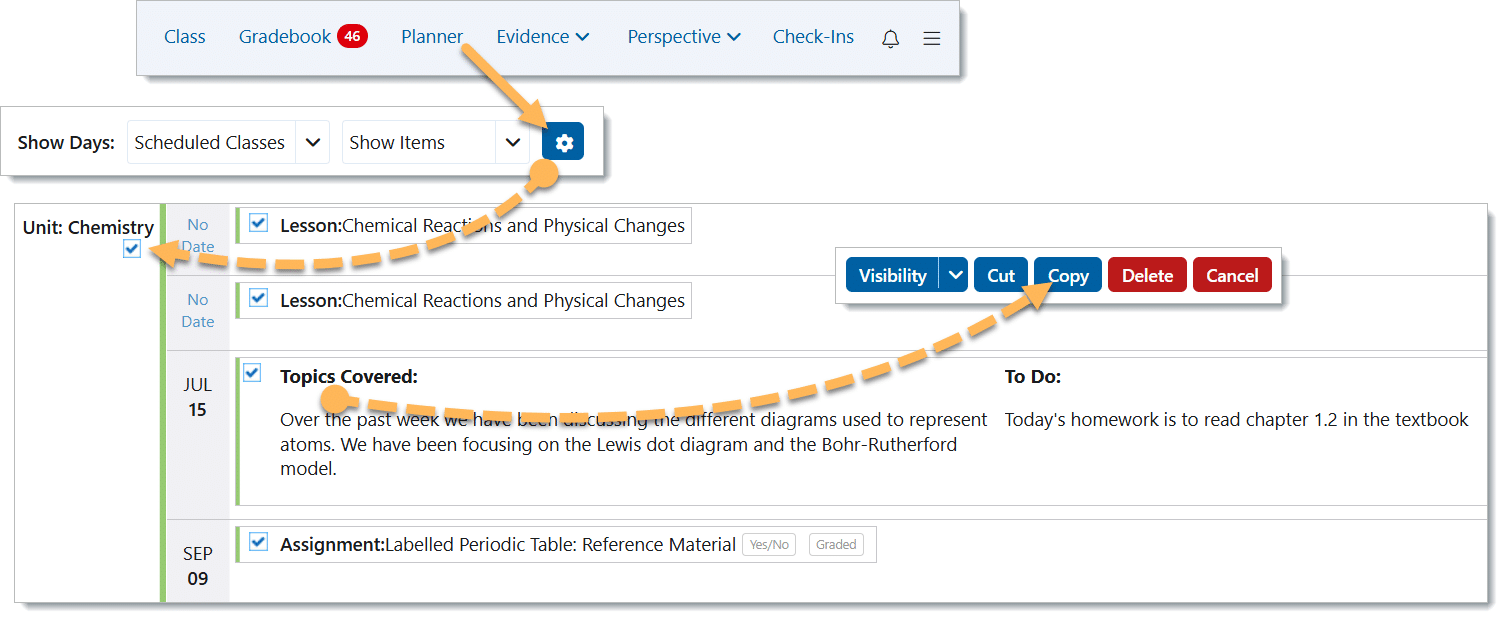This screenshot has width=1503, height=618.
Task: Toggle the Topics Covered entry checkbox
Action: point(252,373)
